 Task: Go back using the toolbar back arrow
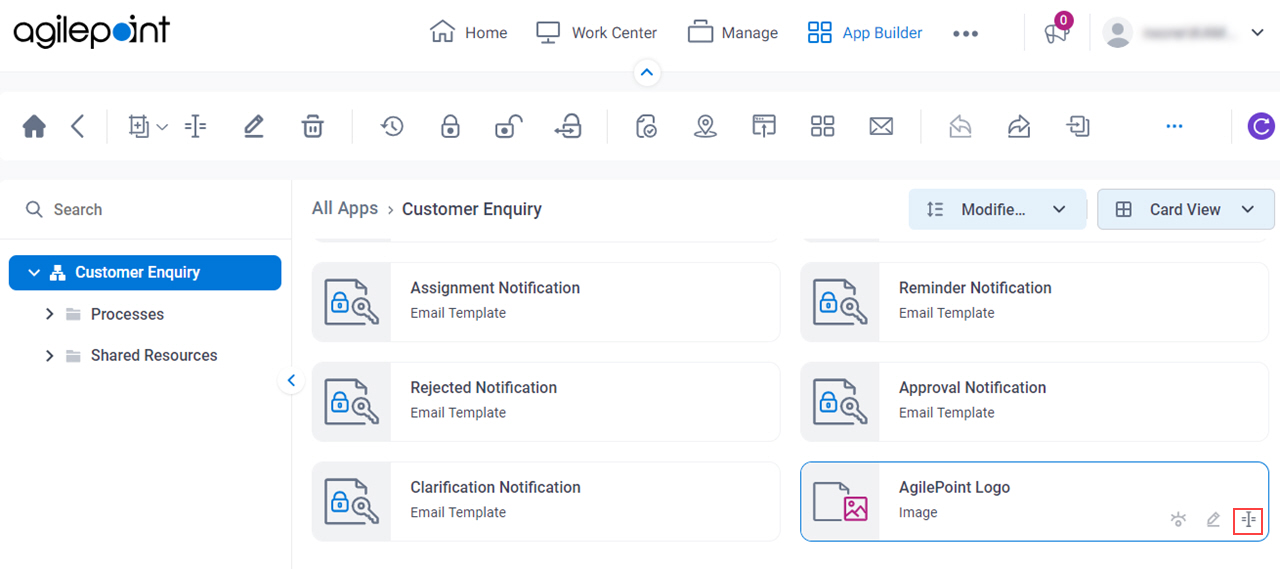78,126
